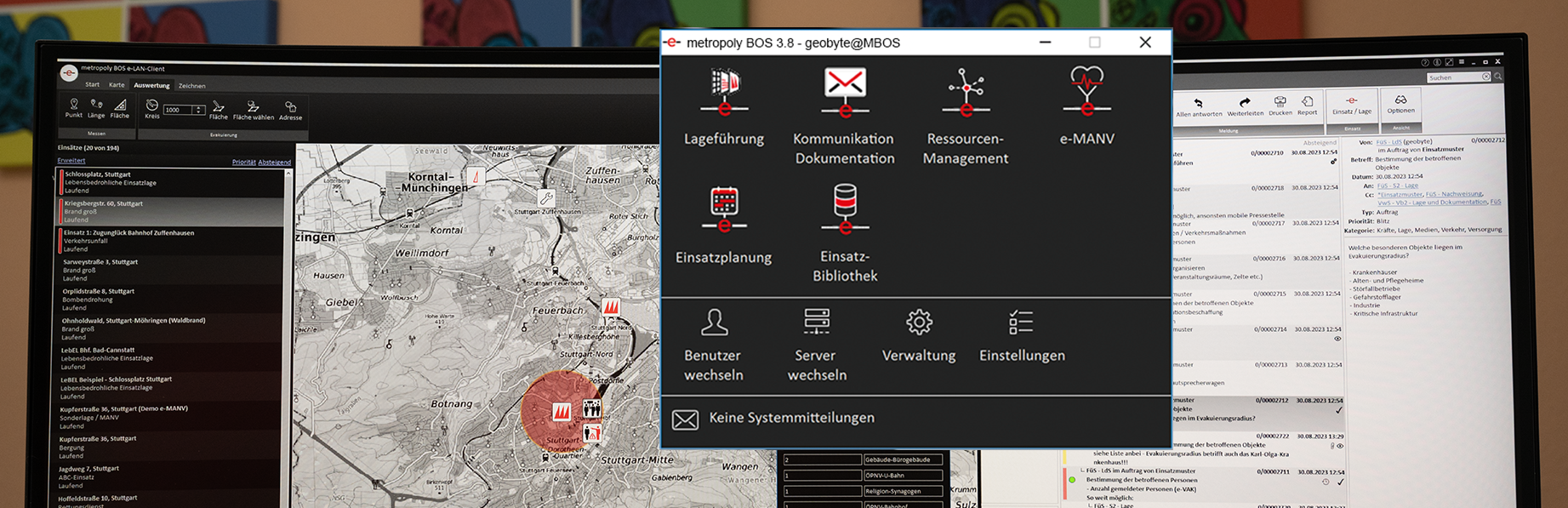Select Sarweystraße 3, Stuttgart incident
This screenshot has width=1568, height=508.
point(171,270)
